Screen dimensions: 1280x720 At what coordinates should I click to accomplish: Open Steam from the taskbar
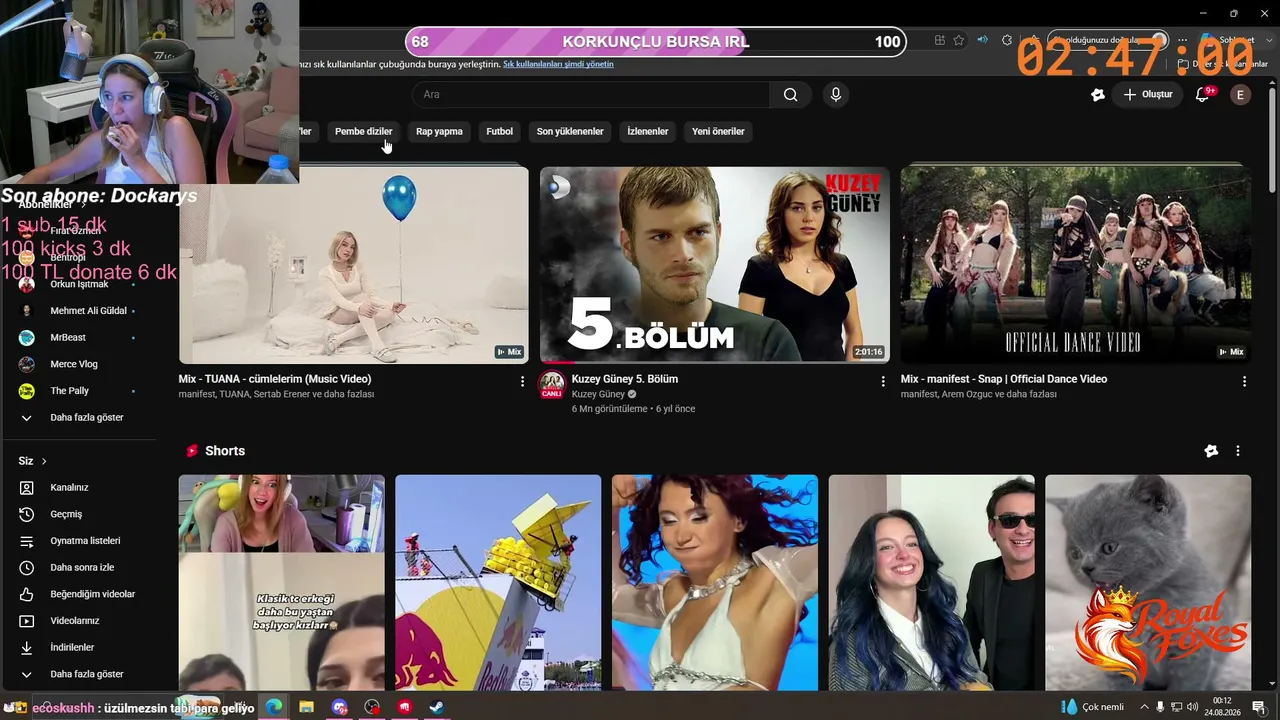[437, 707]
